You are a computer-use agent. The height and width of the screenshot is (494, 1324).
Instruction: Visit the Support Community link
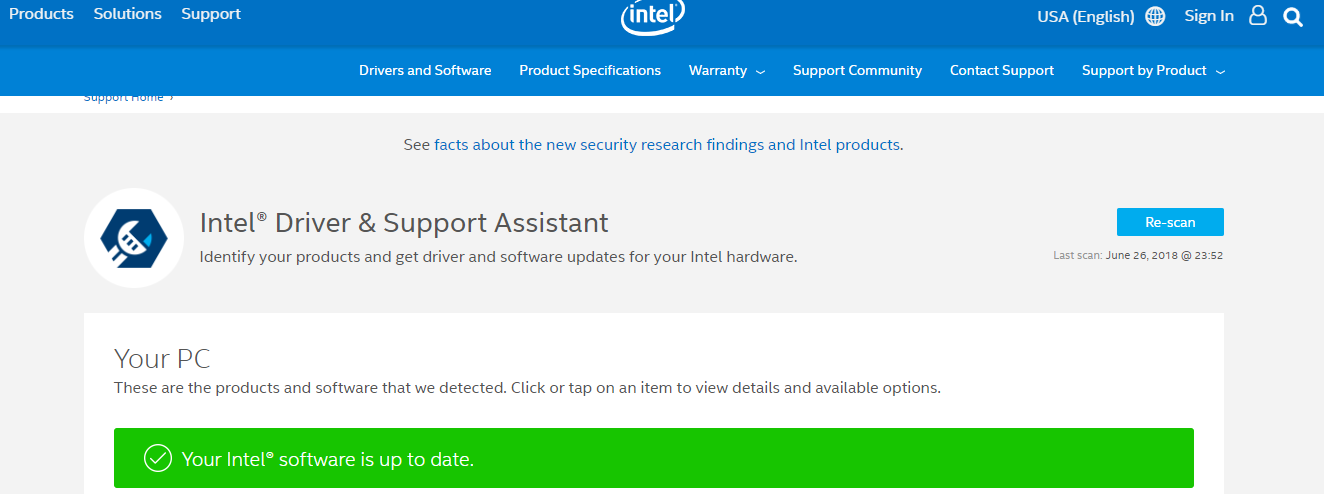click(857, 71)
